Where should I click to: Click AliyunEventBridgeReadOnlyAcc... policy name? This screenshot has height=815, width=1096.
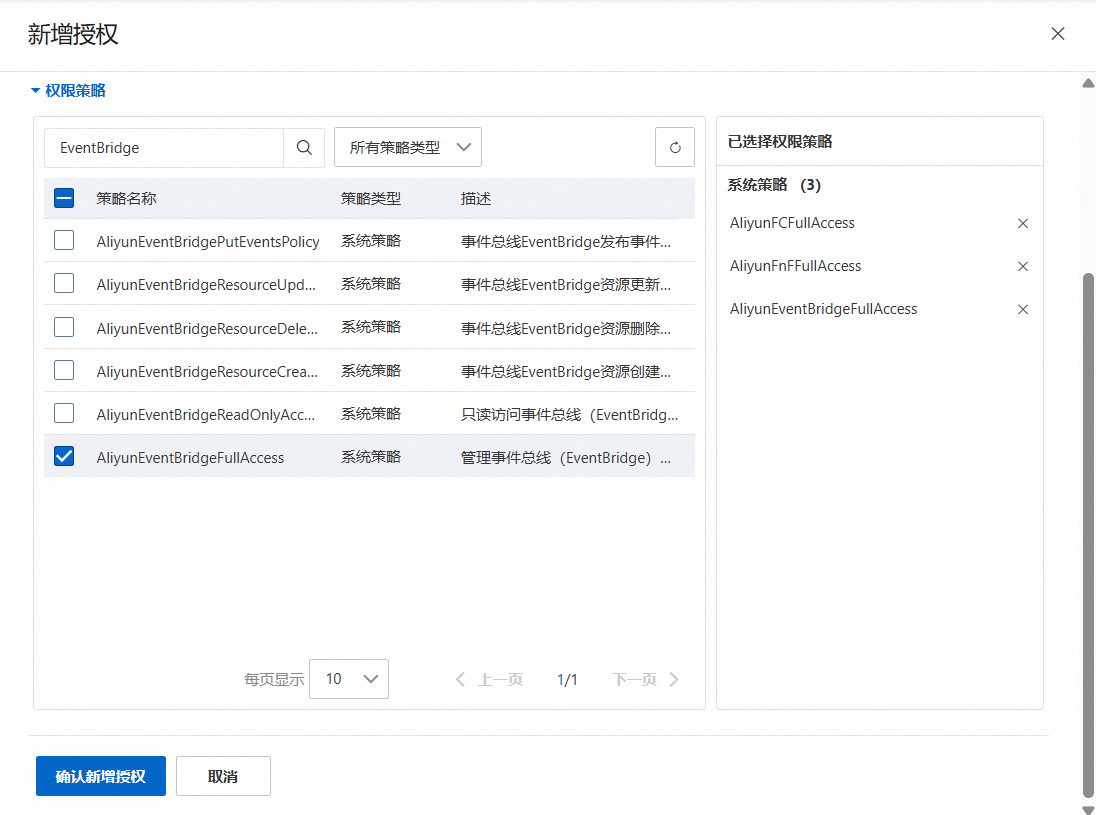point(206,414)
